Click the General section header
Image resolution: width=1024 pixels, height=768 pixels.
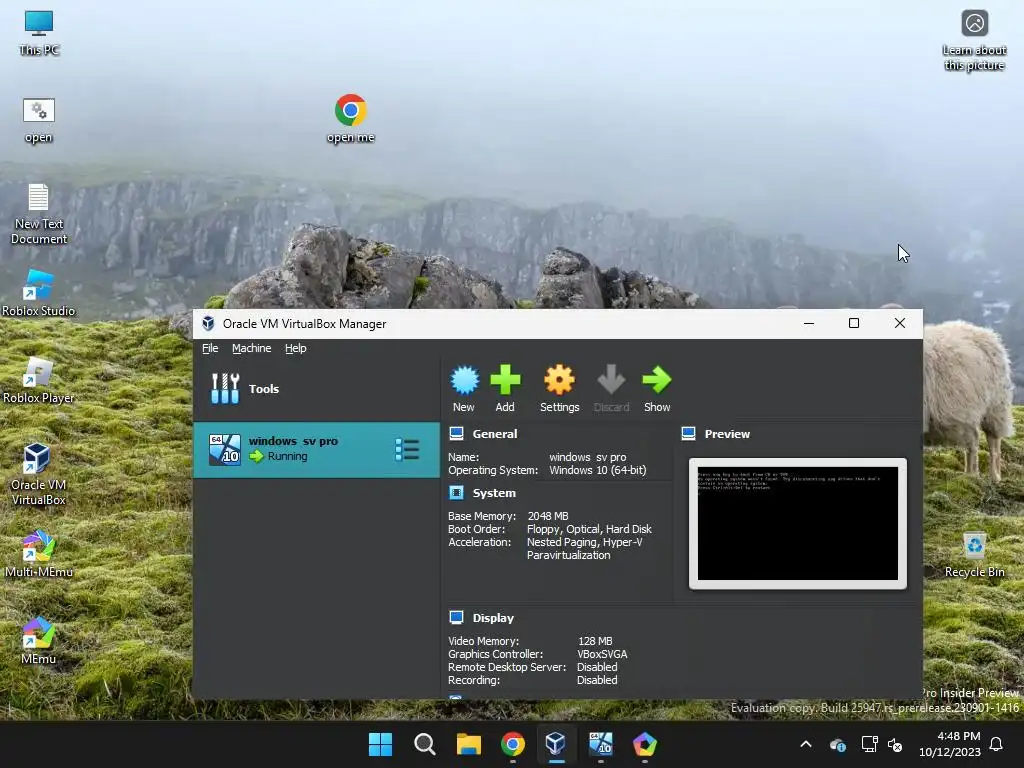click(494, 434)
